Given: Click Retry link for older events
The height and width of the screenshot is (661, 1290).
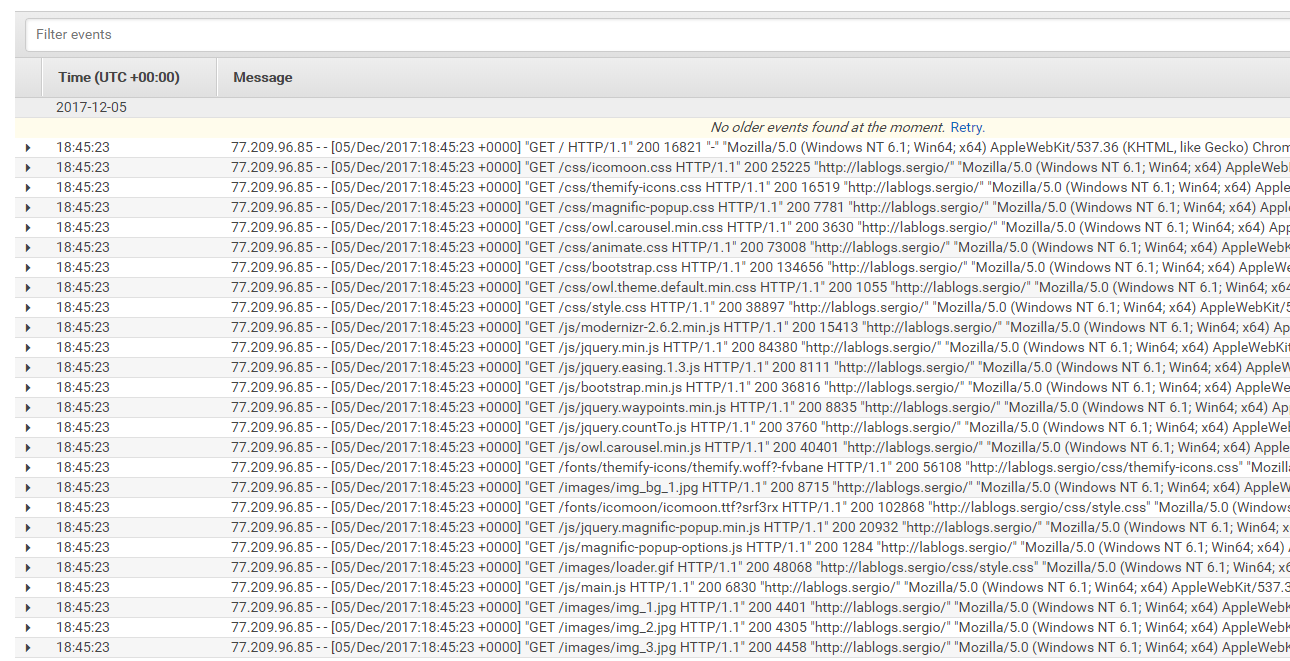Looking at the screenshot, I should [966, 127].
